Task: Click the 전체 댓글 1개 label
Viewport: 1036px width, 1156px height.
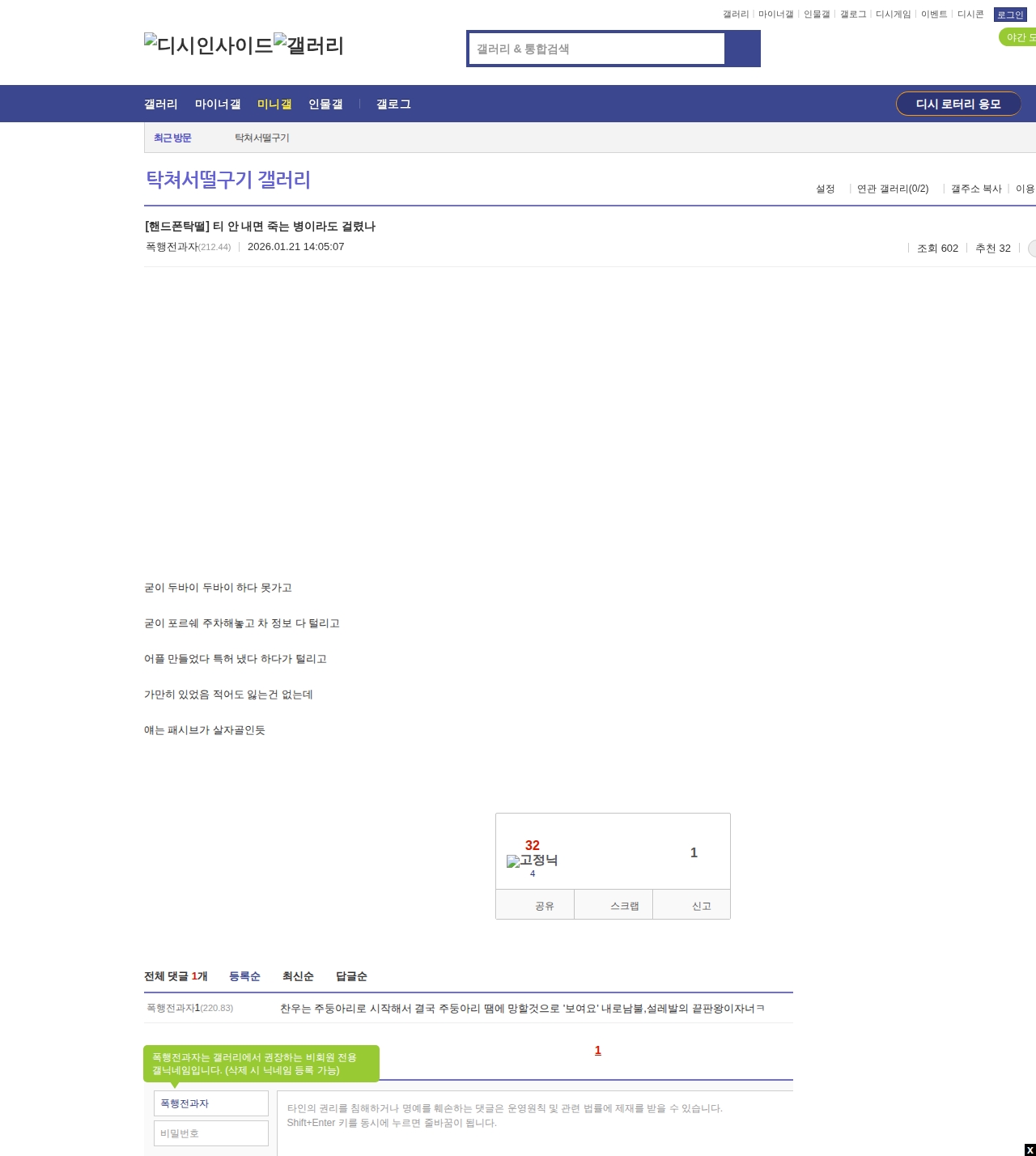Action: tap(176, 976)
